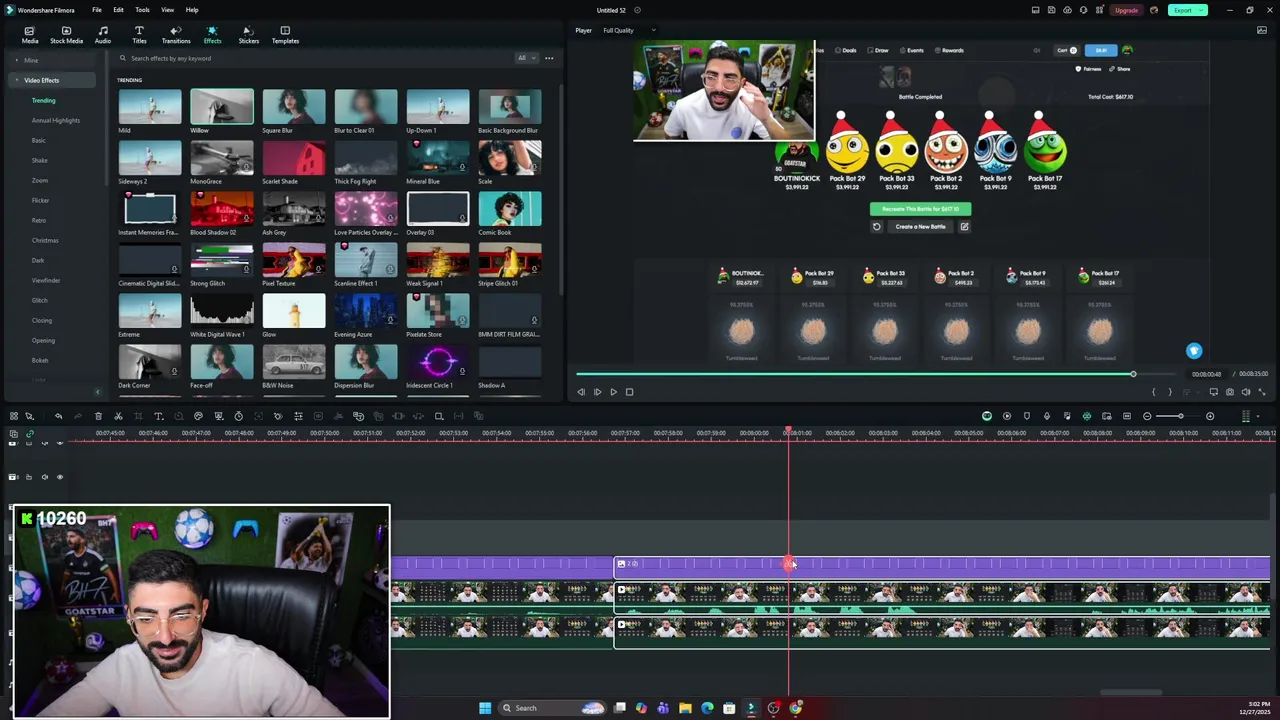Click the add track icon
The height and width of the screenshot is (720, 1280).
point(13,434)
